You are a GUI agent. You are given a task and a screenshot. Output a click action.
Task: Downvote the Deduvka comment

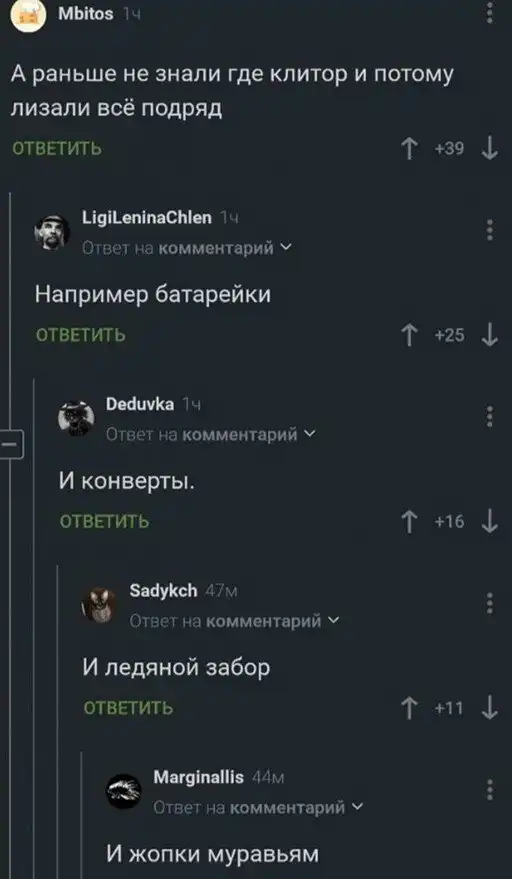(490, 522)
